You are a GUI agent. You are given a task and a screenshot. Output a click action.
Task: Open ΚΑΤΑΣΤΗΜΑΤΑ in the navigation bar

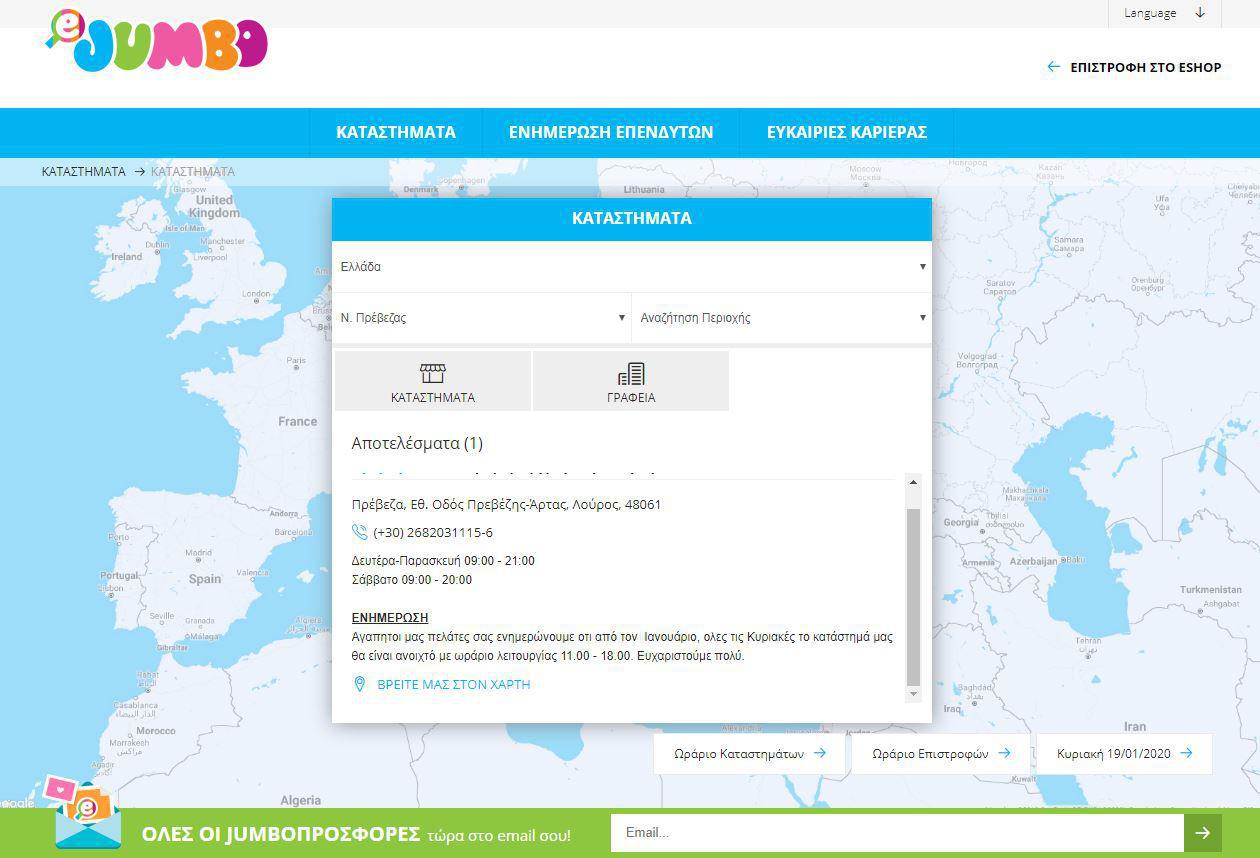tap(396, 132)
